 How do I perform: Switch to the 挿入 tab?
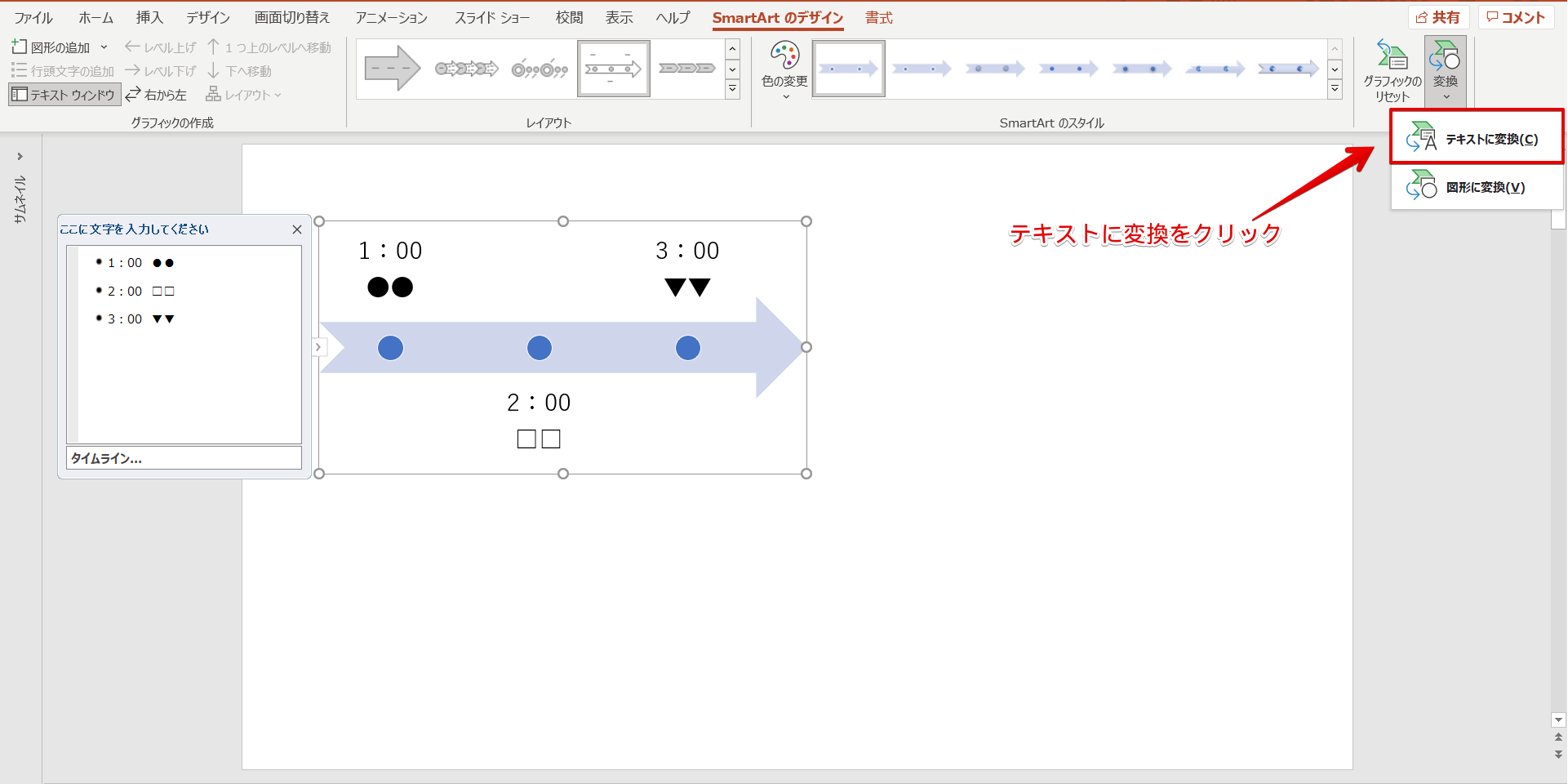[149, 17]
